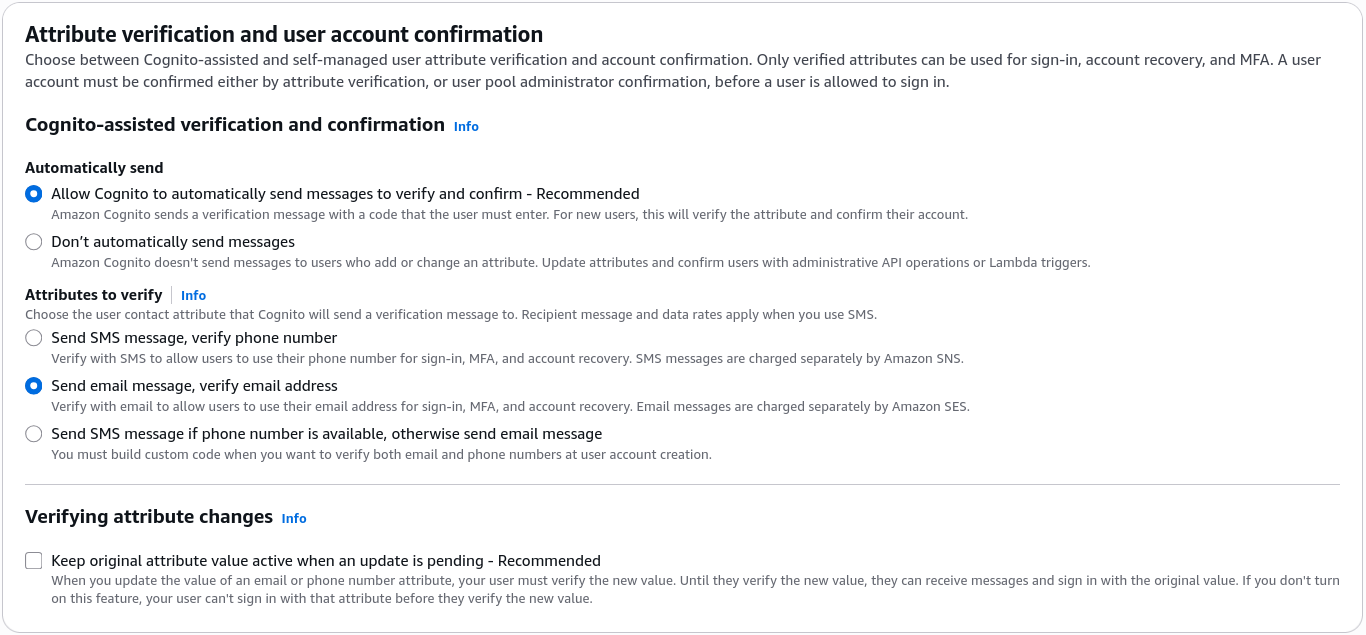Viewport: 1366px width, 635px height.
Task: Pick Send email message, verify email address radio
Action: [34, 386]
